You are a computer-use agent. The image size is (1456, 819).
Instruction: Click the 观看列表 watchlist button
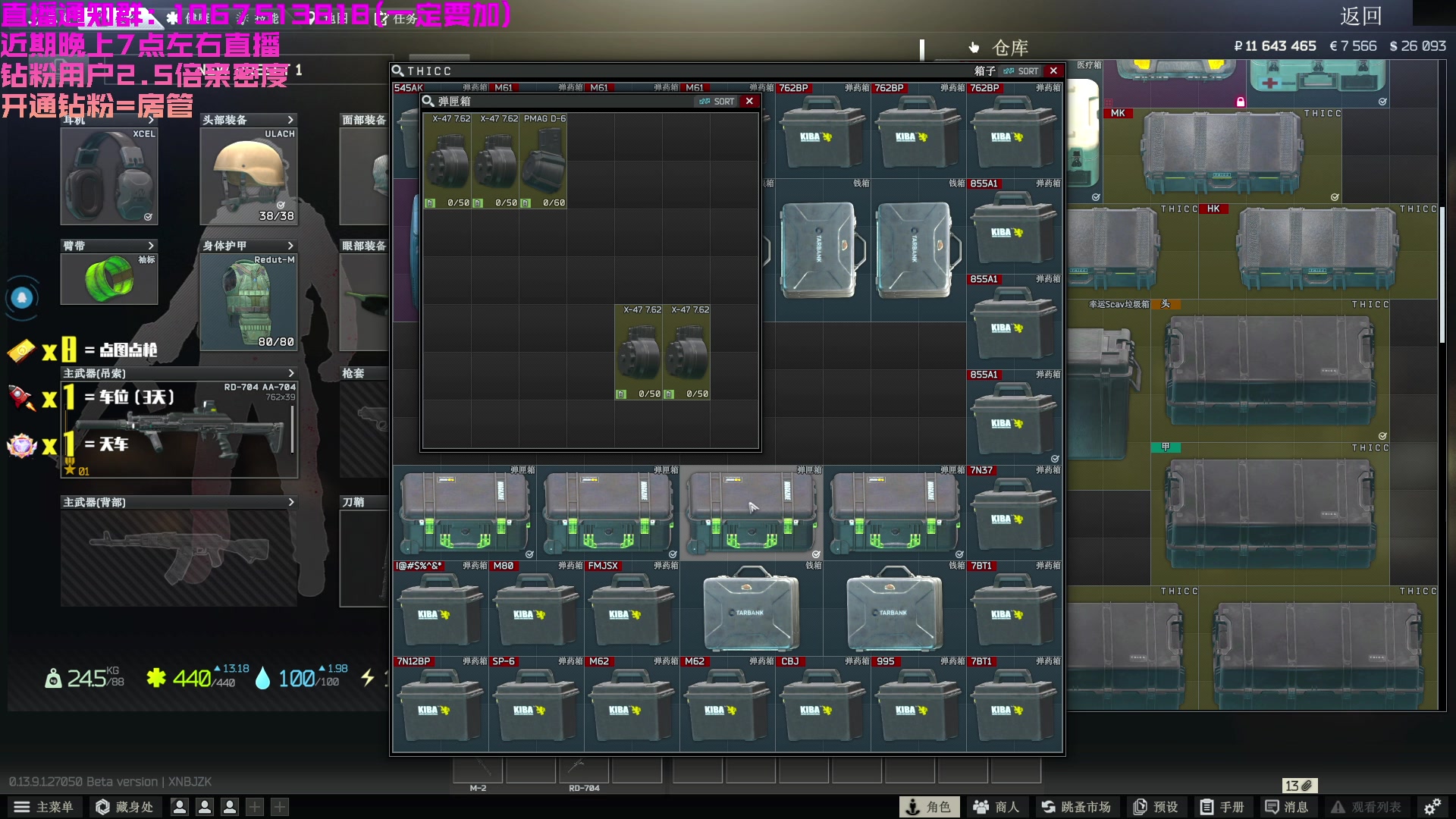pos(1367,807)
